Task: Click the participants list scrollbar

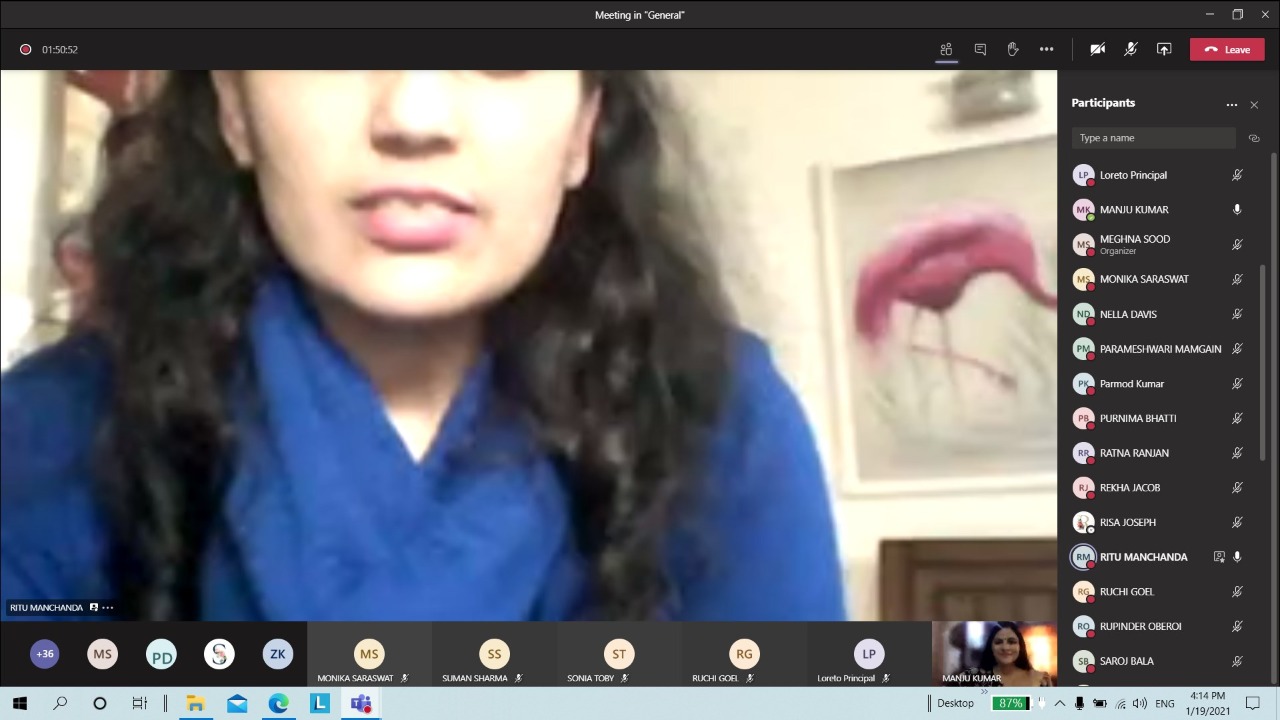Action: [x=1273, y=300]
